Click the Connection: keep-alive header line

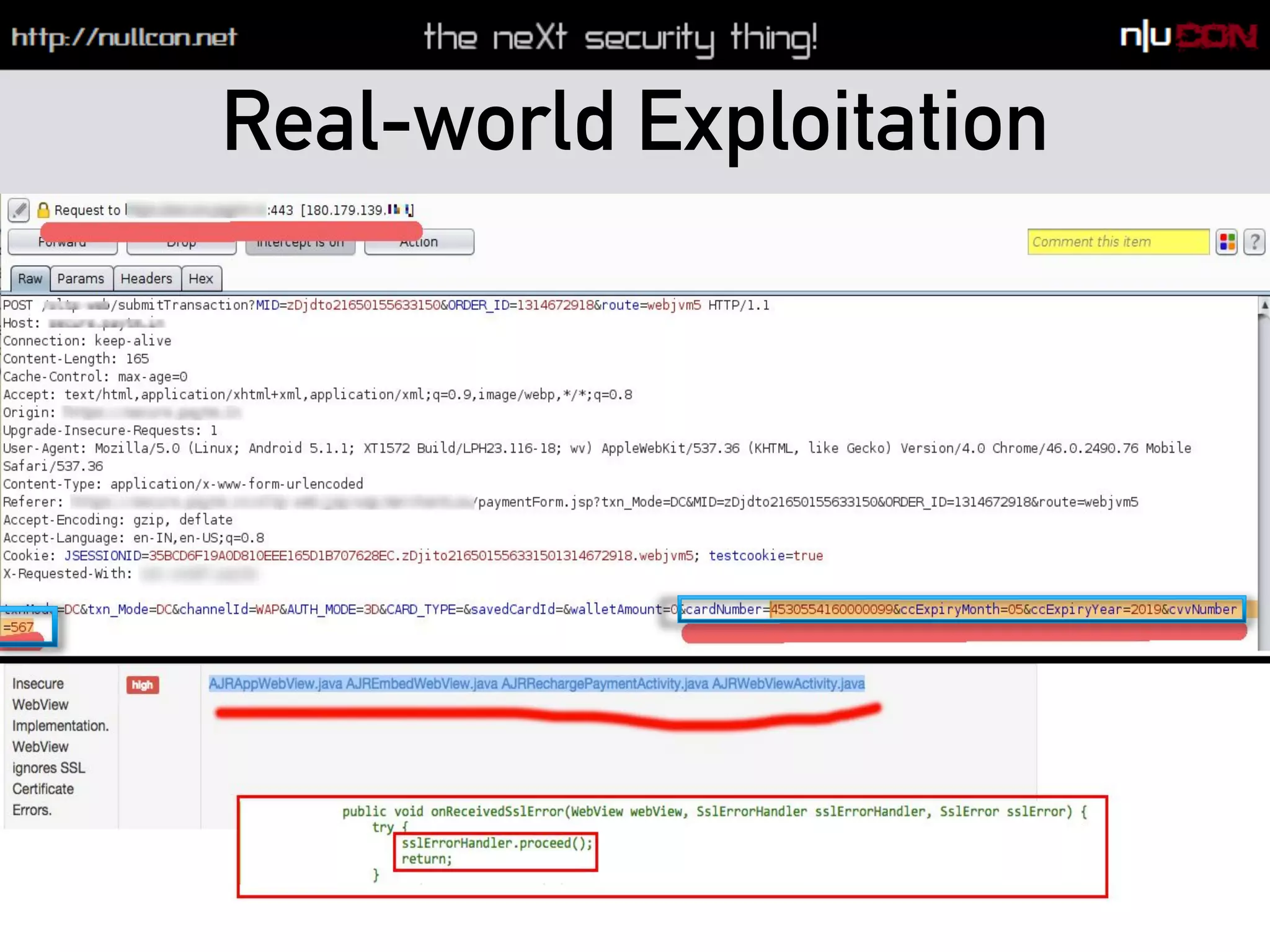pos(87,341)
